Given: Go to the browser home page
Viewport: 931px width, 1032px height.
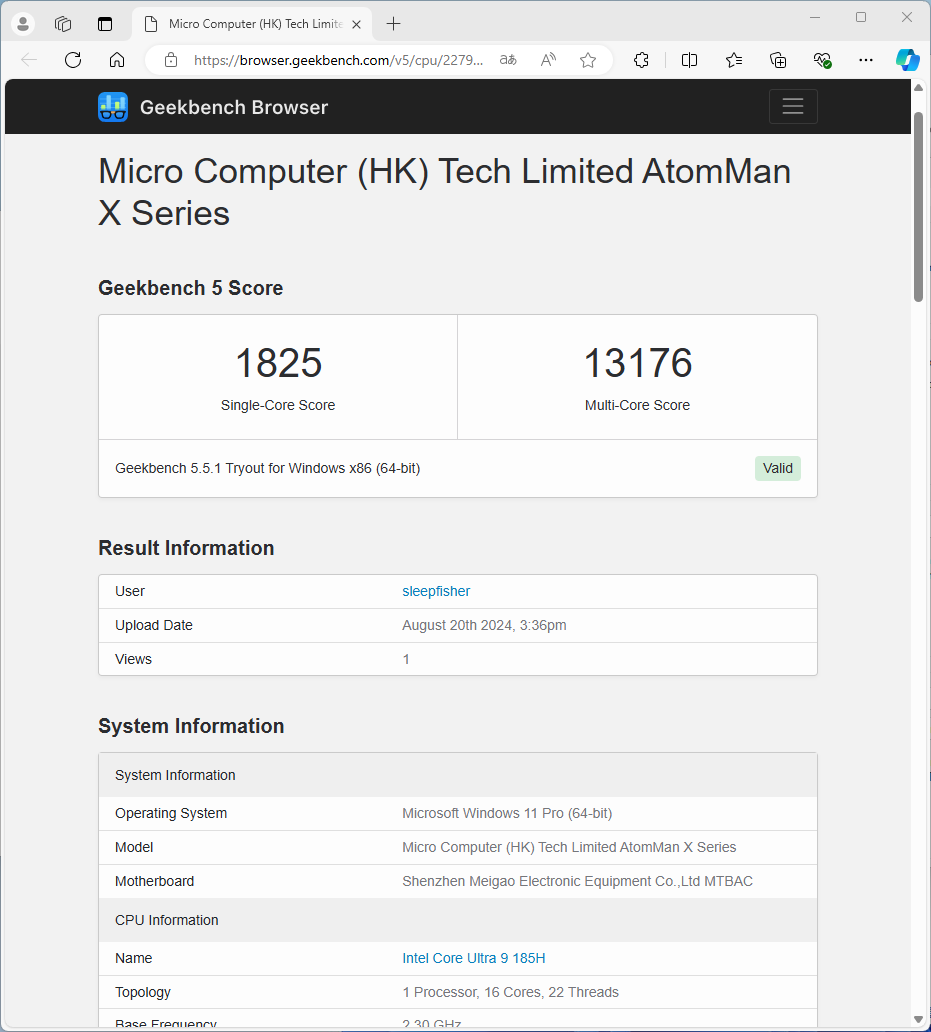Looking at the screenshot, I should [x=116, y=60].
